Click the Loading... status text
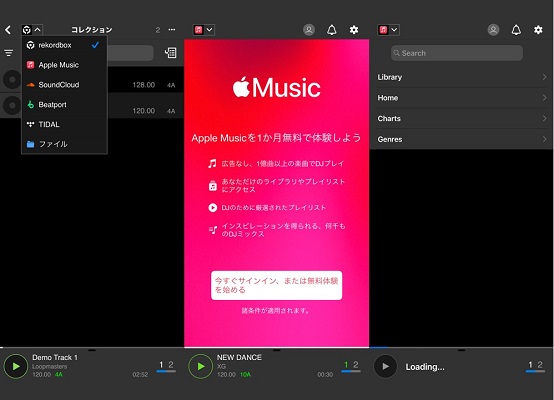554x400 pixels. 425,367
